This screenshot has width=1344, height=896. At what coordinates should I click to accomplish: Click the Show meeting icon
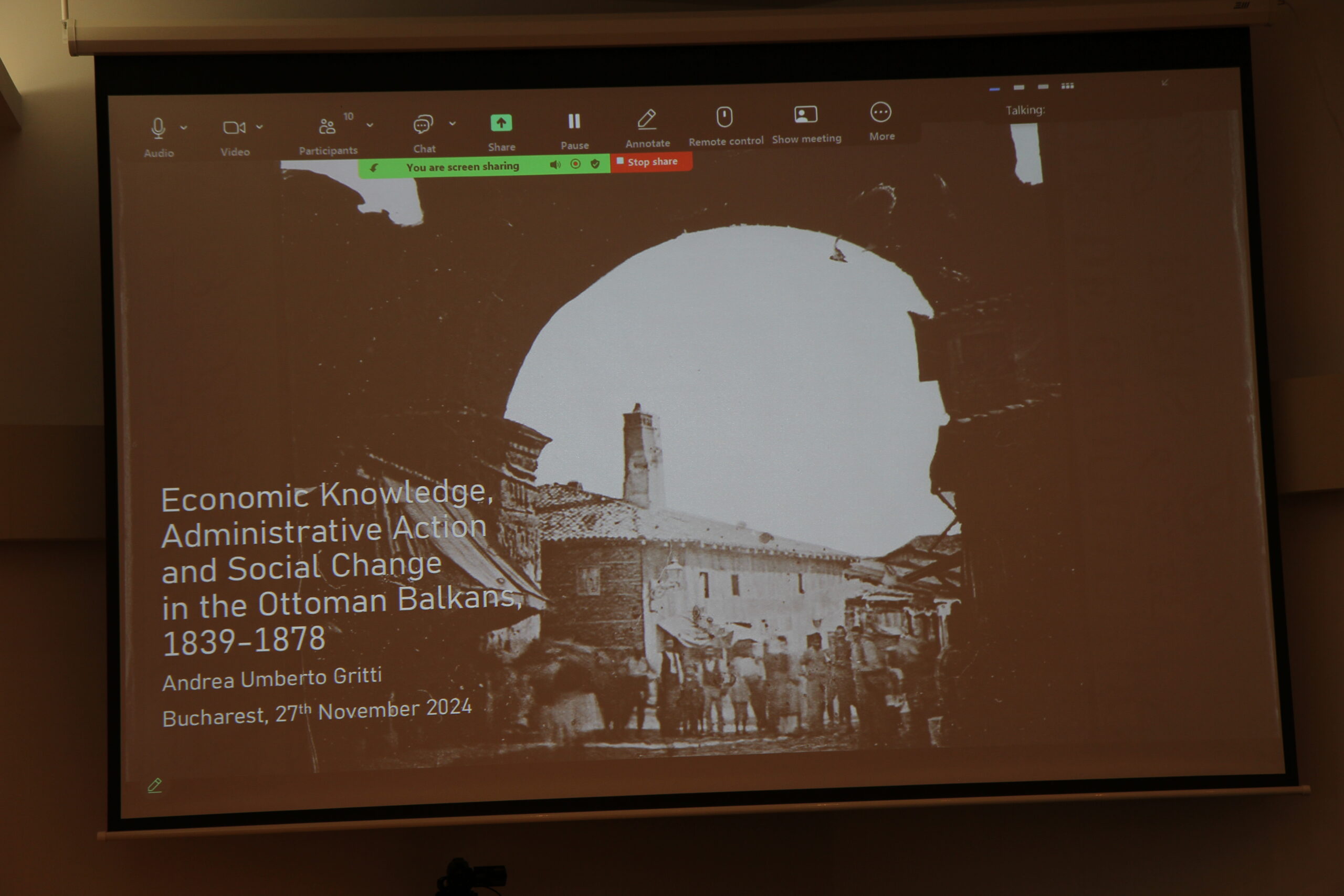coord(805,115)
